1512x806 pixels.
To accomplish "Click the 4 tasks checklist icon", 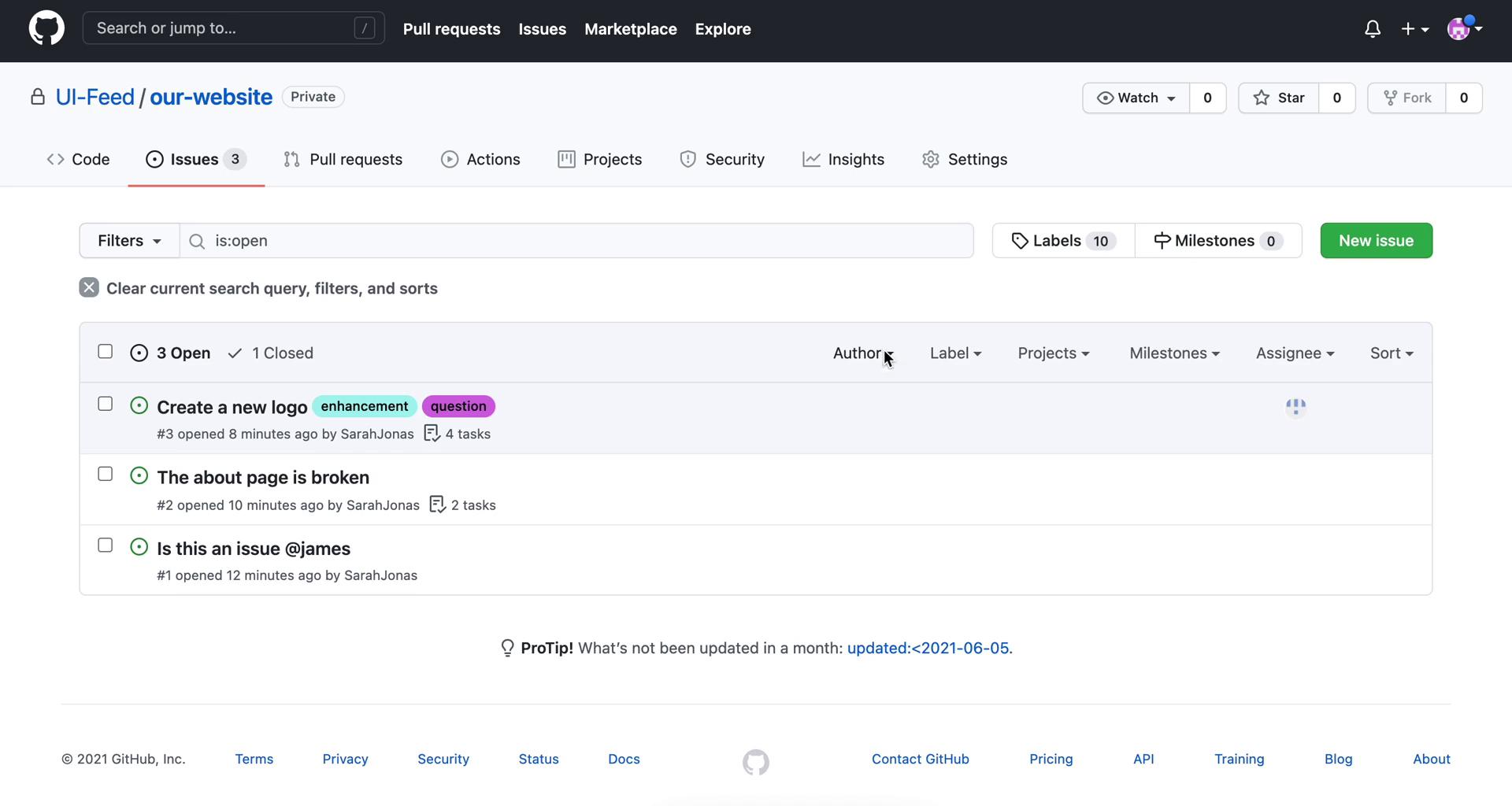I will [432, 433].
